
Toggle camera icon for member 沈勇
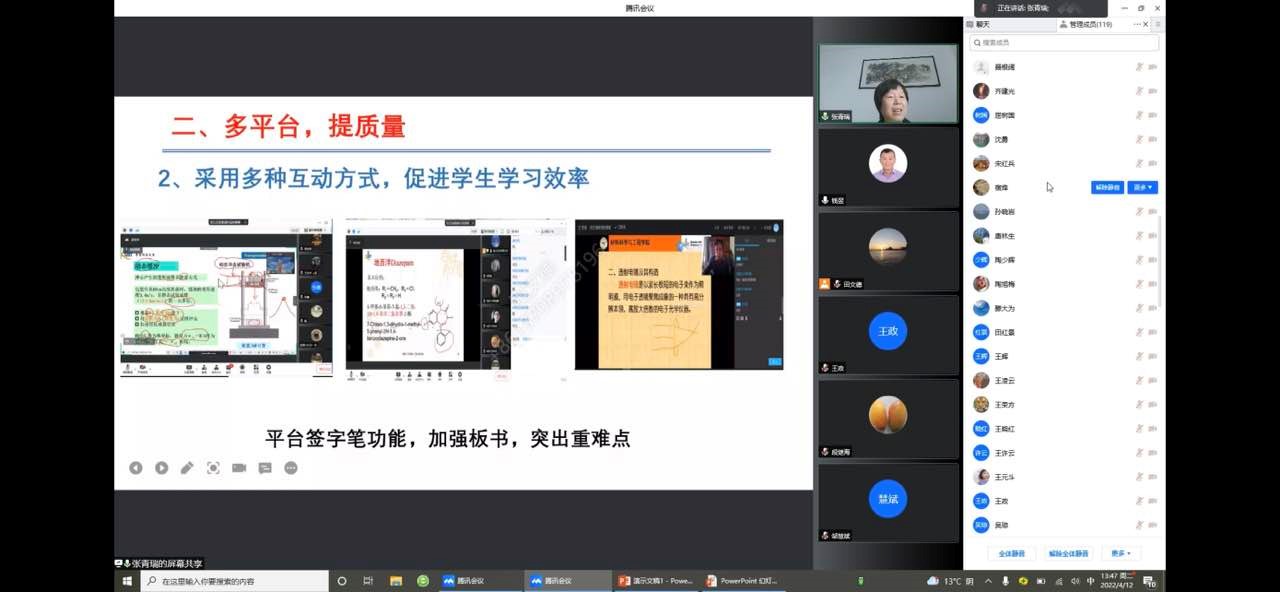(x=1152, y=140)
